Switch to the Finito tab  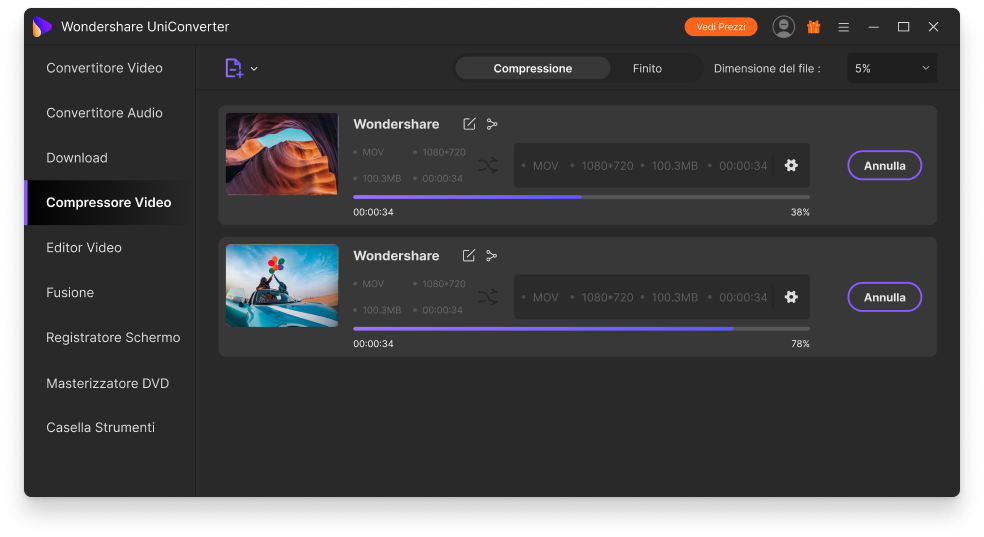[647, 68]
